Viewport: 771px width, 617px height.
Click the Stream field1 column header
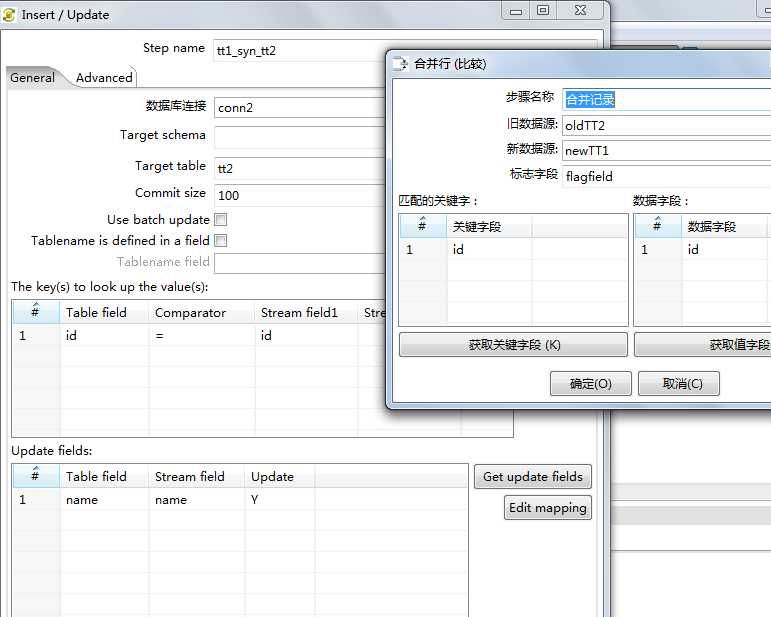[x=306, y=312]
